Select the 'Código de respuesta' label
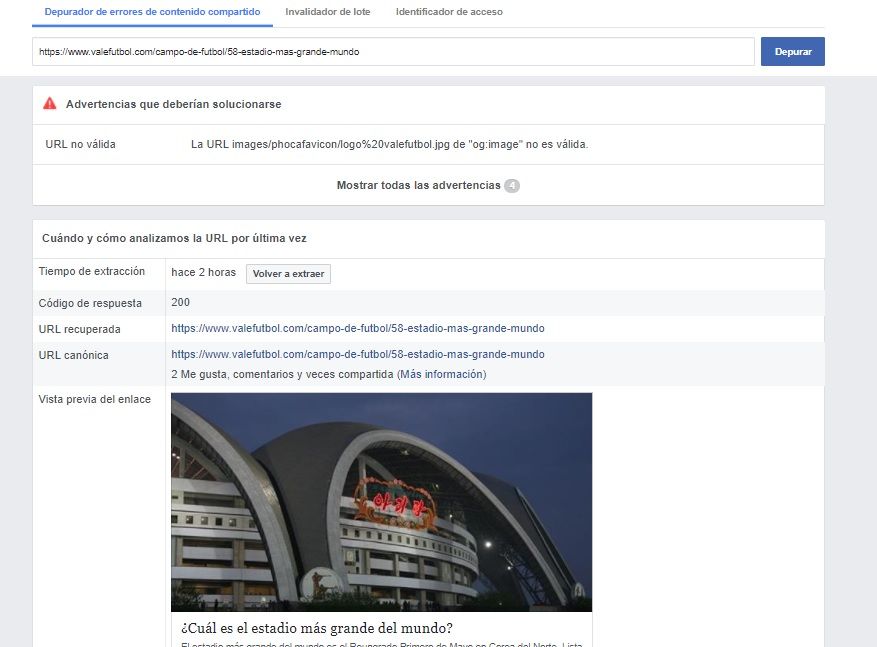The height and width of the screenshot is (647, 877). coord(90,303)
